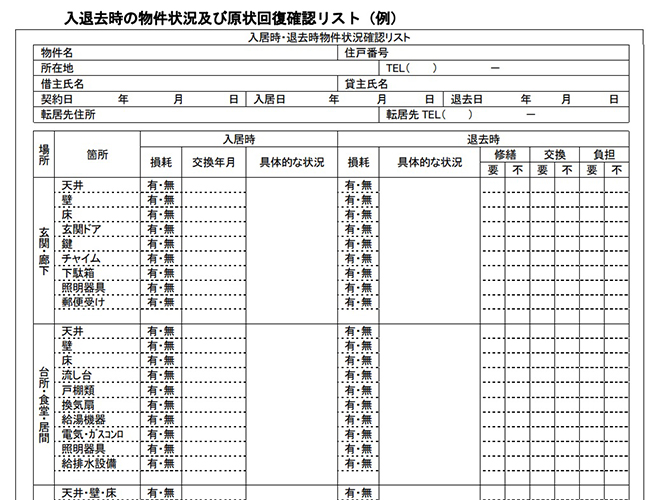Click the 入居時 section header
Screen dimensions: 660x500
click(239, 139)
